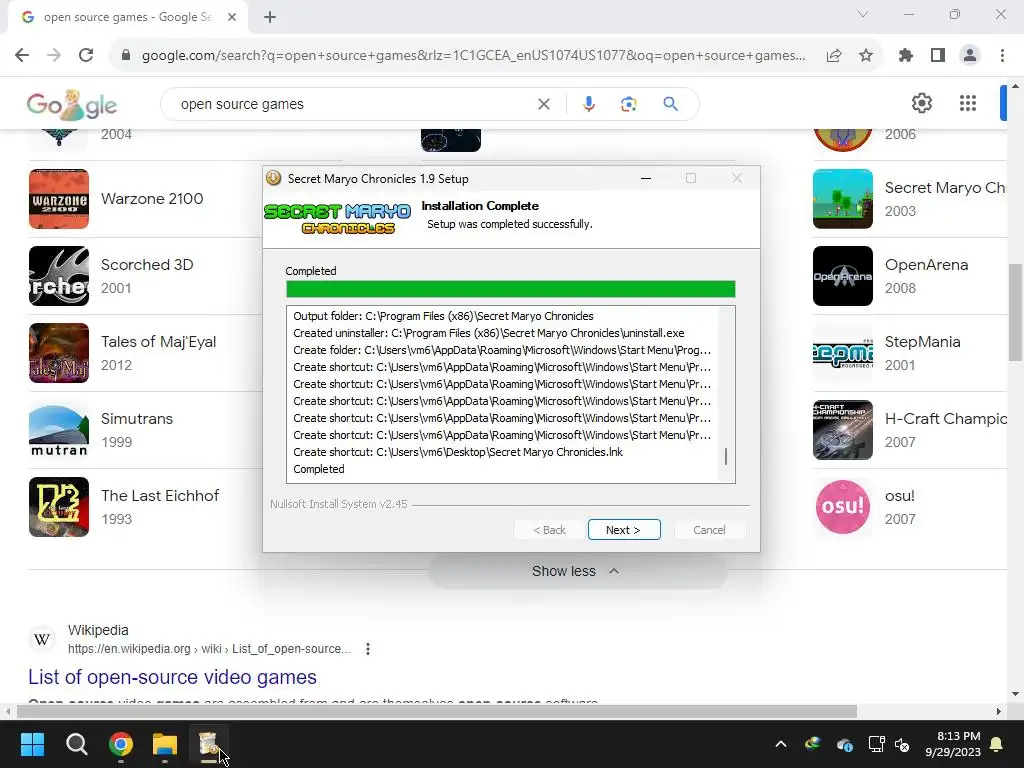Clear the Google search box
The width and height of the screenshot is (1024, 768).
(x=543, y=104)
